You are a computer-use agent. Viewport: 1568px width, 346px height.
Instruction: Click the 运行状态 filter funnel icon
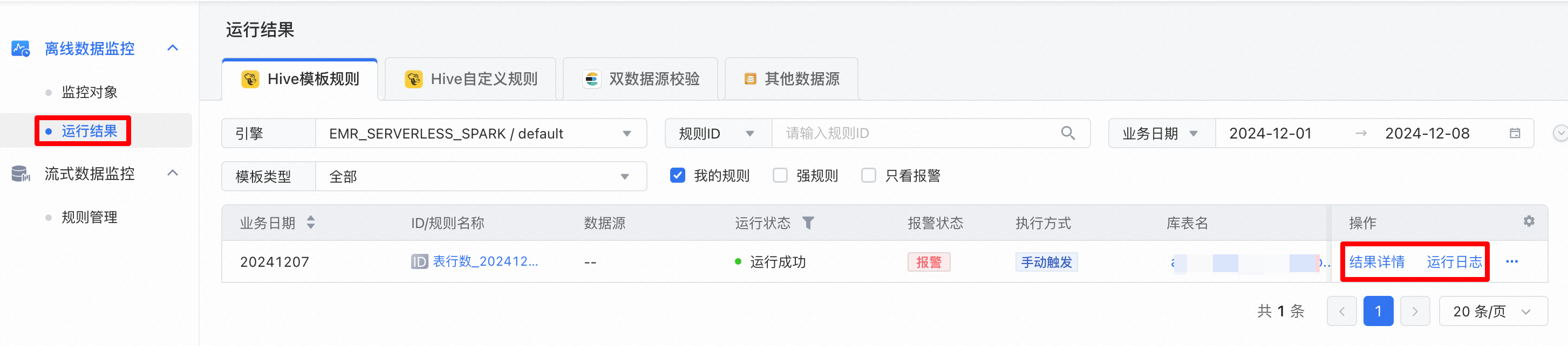(808, 223)
